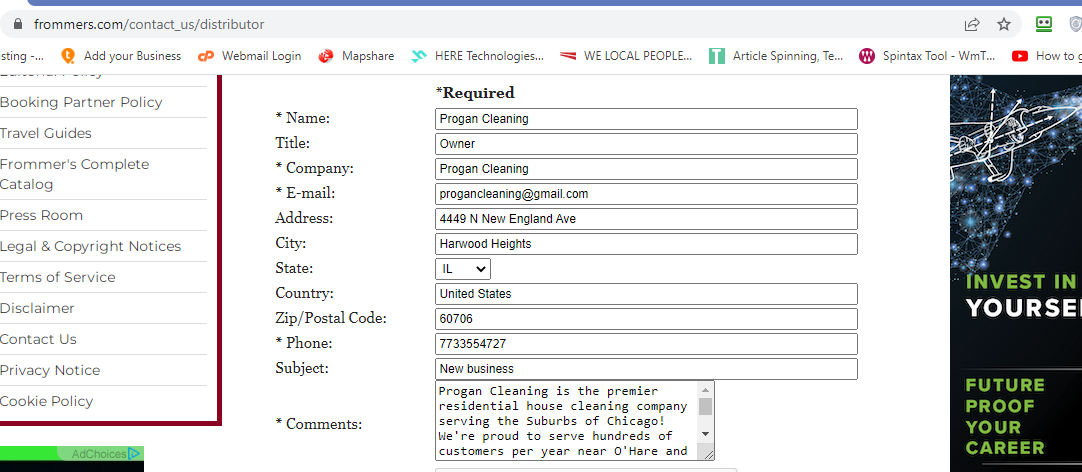The height and width of the screenshot is (472, 1082).
Task: Open the Webmail Login bookmark
Action: click(250, 56)
